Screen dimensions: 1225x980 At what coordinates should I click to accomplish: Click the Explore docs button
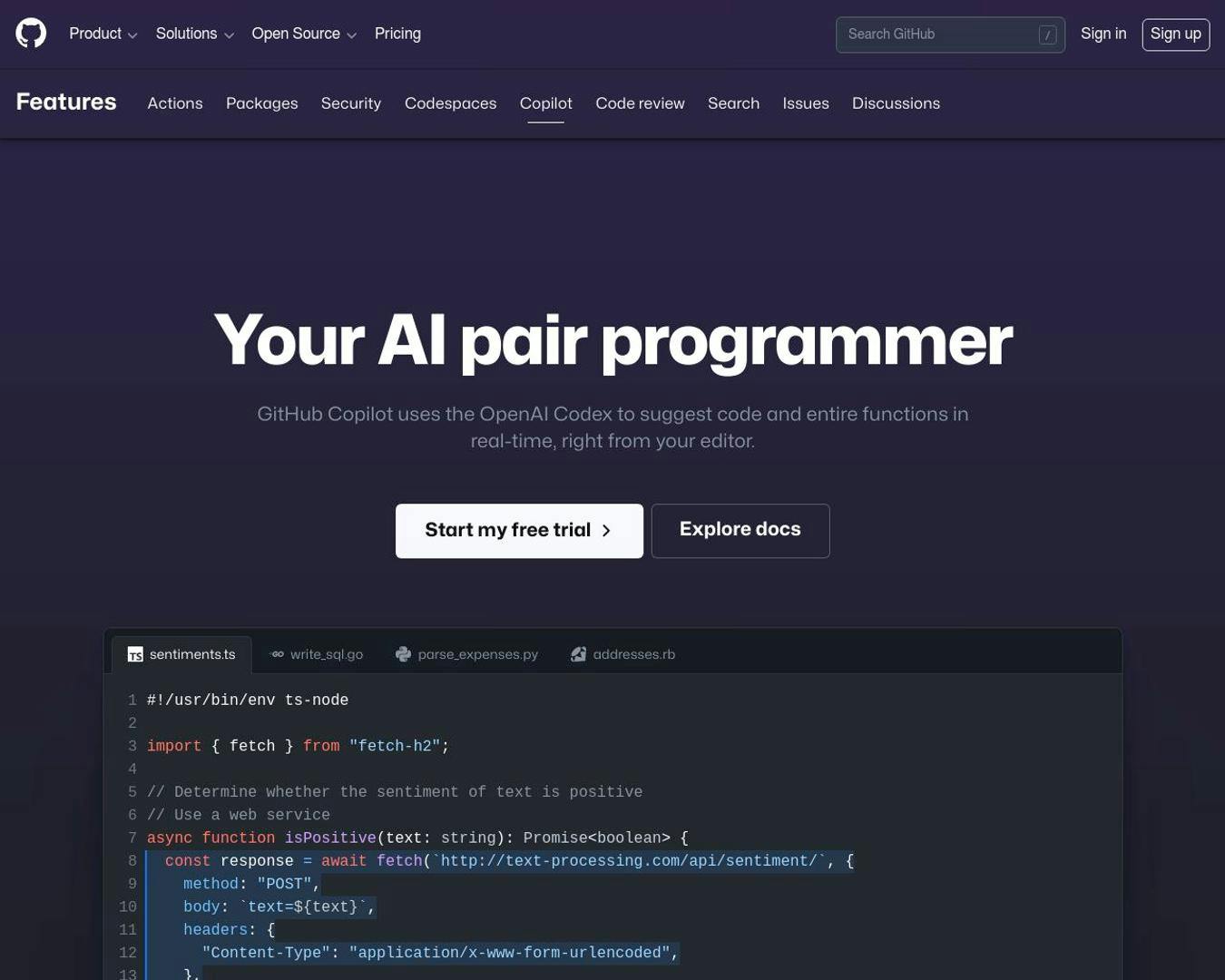[x=740, y=531]
